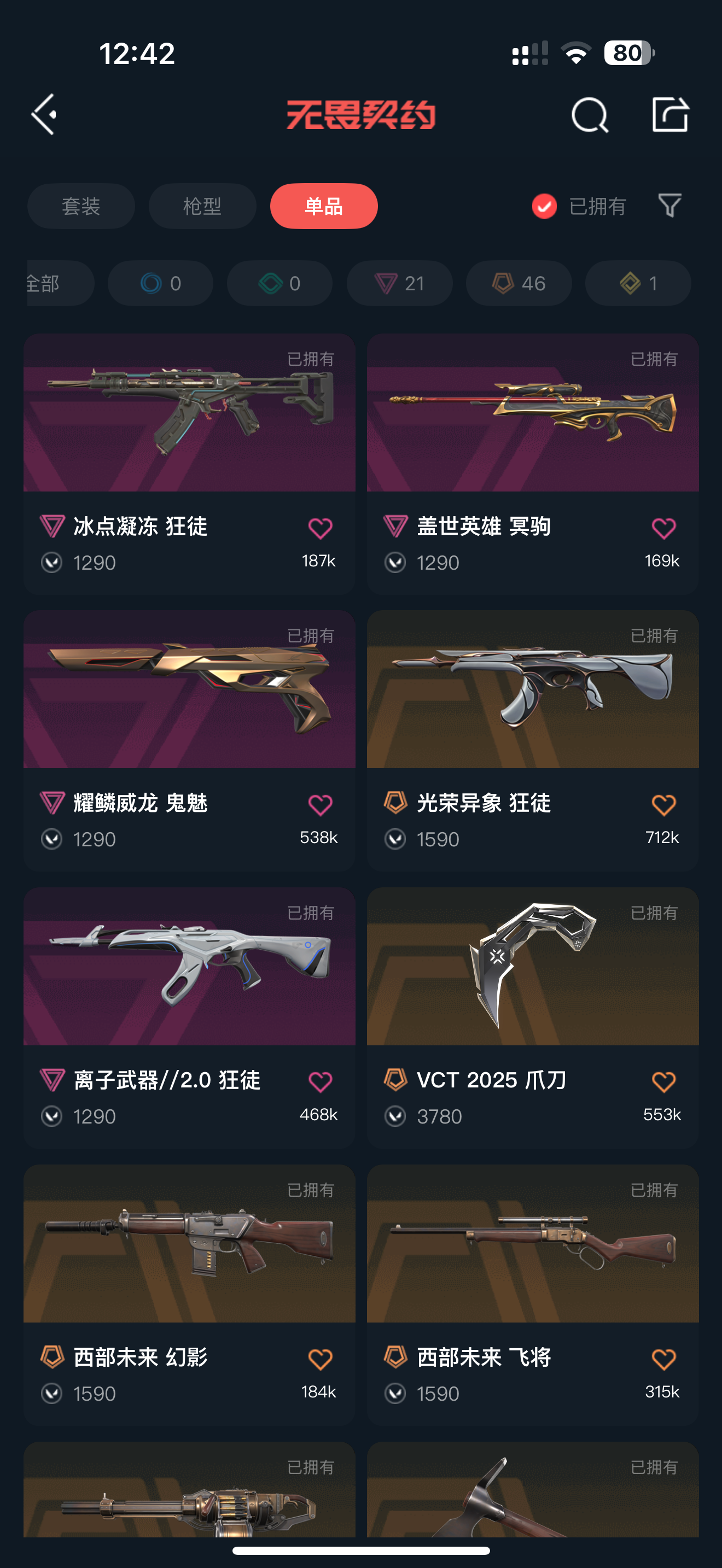The width and height of the screenshot is (722, 1568).
Task: Tap the back arrow icon
Action: coord(44,114)
